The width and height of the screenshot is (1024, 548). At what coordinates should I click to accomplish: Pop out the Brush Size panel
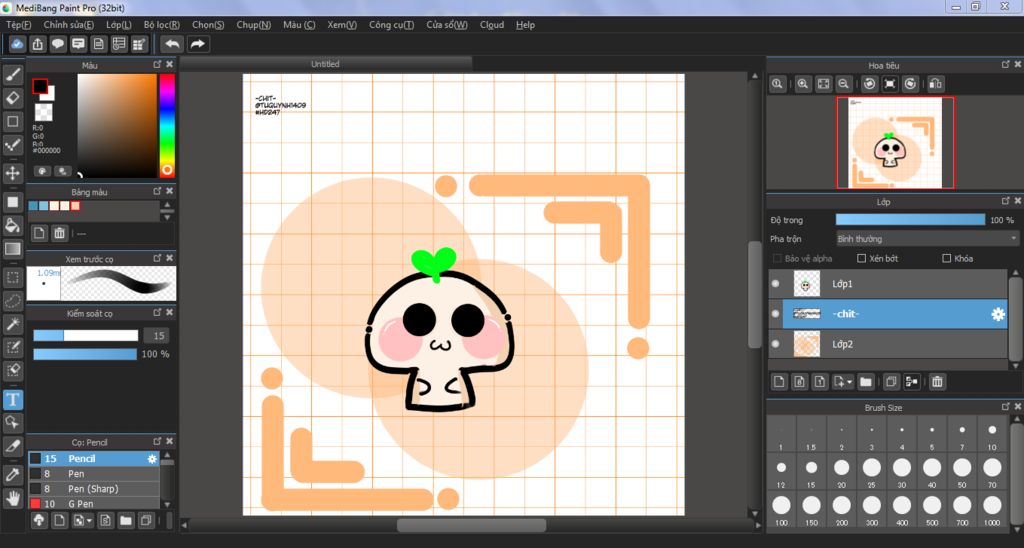point(1006,407)
